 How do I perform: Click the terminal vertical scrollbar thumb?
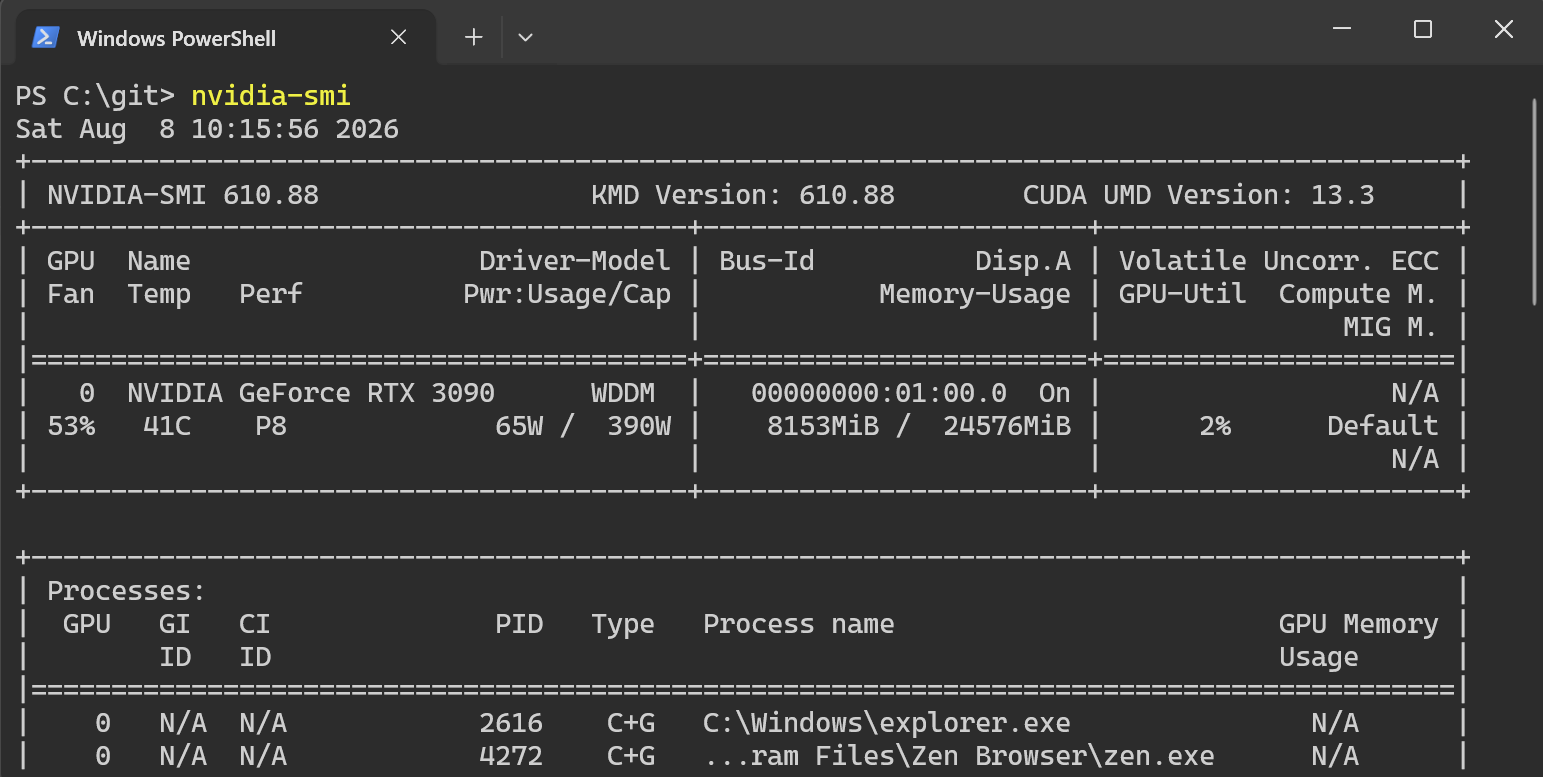pyautogui.click(x=1535, y=200)
